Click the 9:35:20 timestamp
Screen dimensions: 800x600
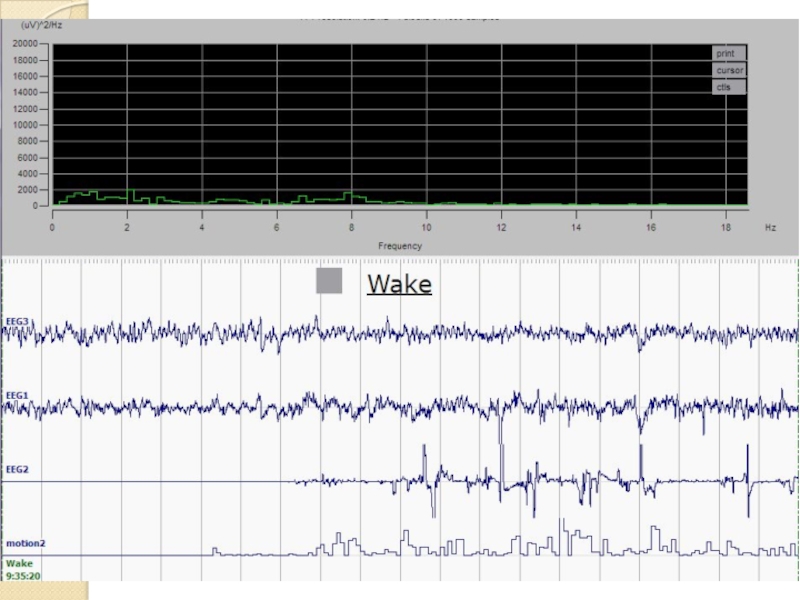[x=23, y=575]
